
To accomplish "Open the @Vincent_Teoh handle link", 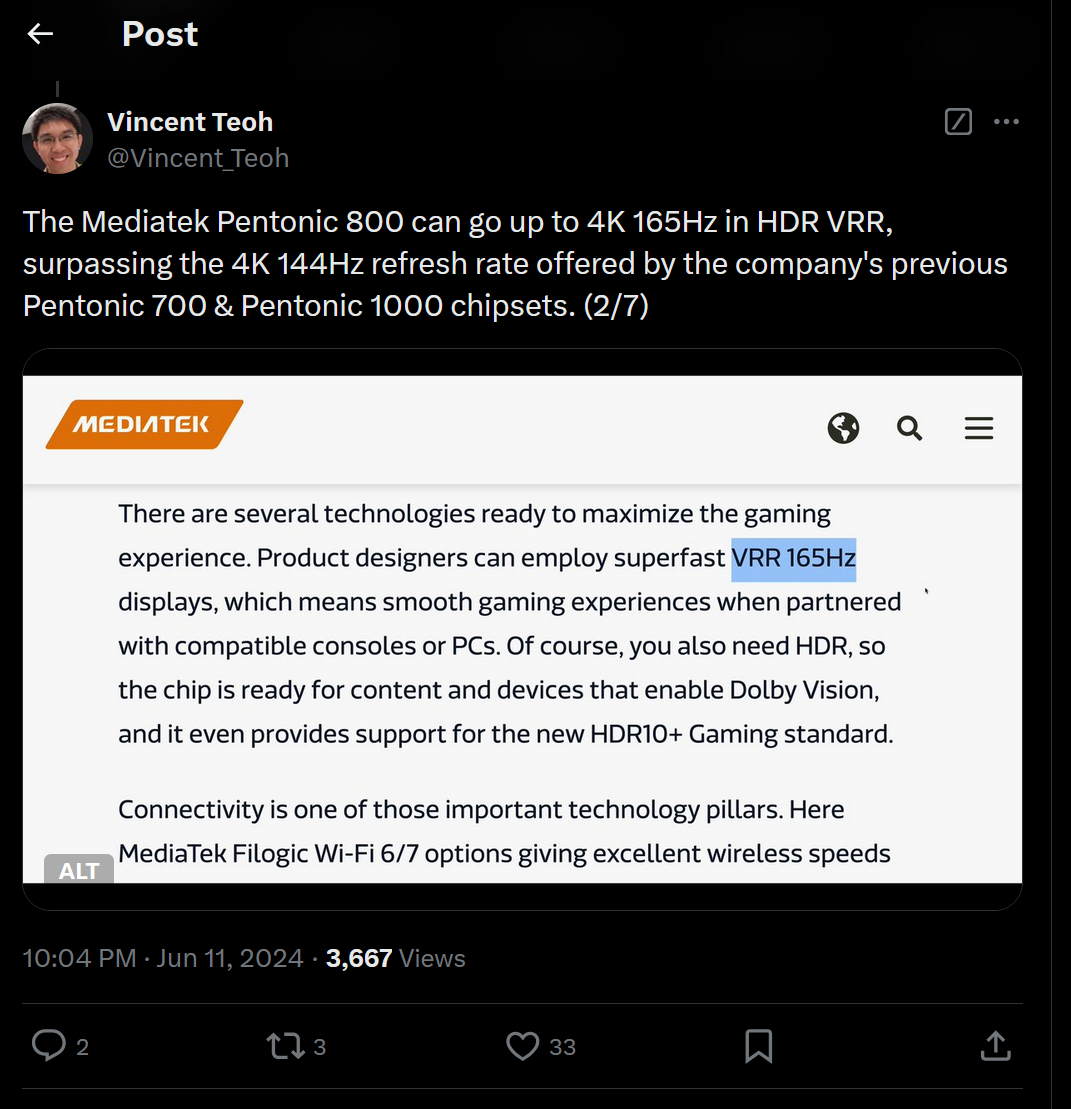I will click(x=198, y=158).
